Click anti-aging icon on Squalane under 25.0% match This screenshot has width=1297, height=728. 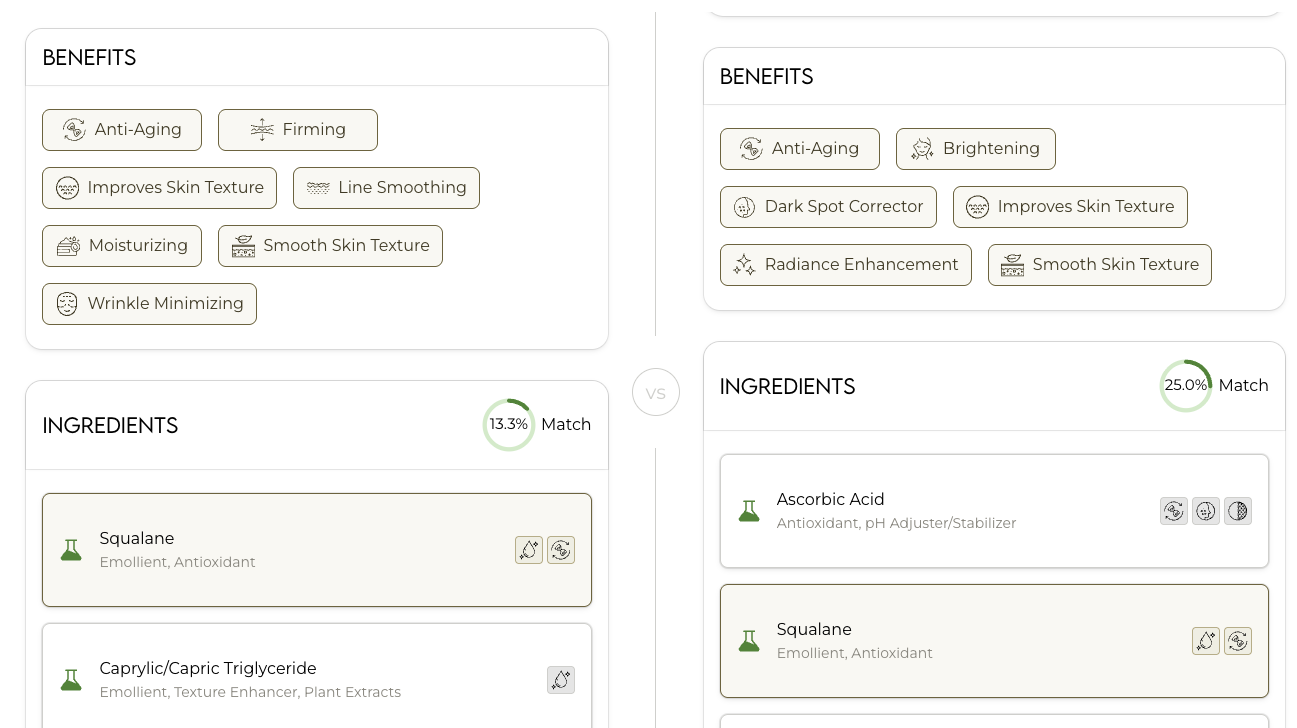point(1238,641)
